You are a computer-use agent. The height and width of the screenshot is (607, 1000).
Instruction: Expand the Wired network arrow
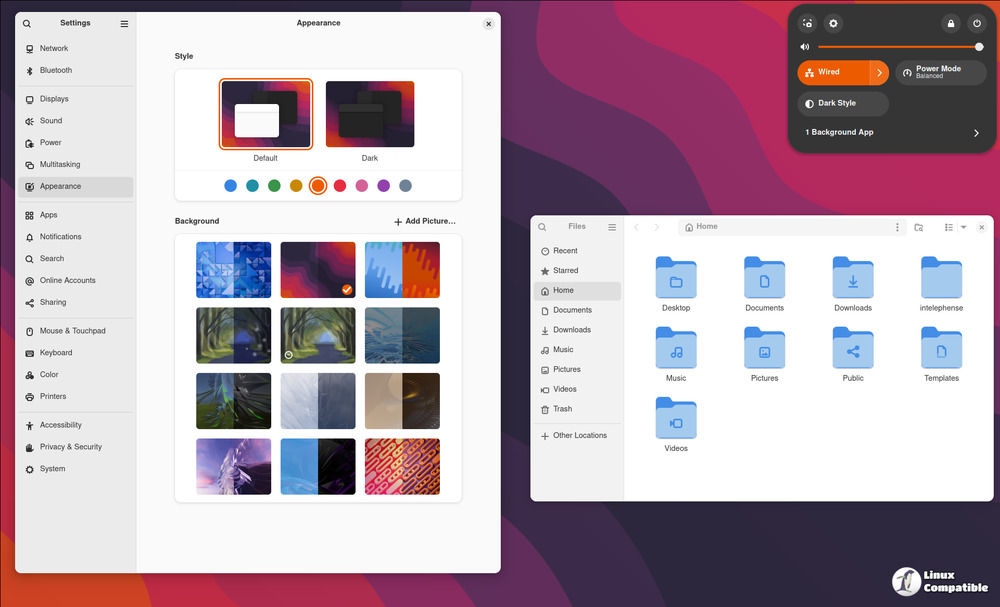click(x=880, y=72)
